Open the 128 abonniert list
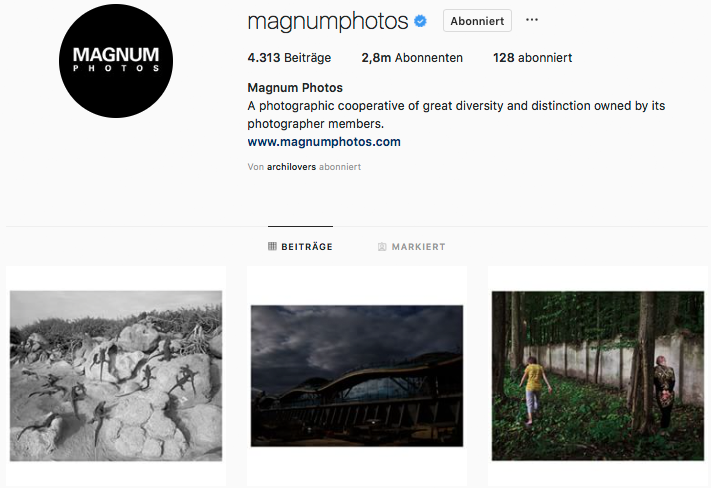711x488 pixels. click(532, 58)
